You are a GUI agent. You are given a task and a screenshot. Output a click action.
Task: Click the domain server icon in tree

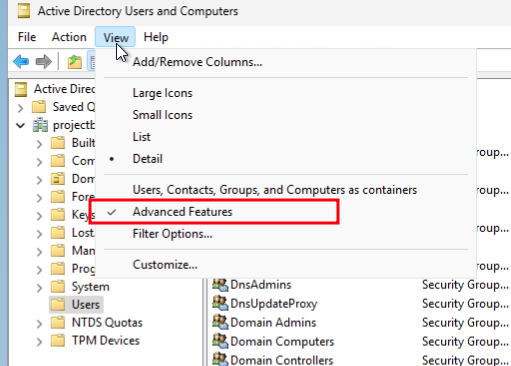tap(40, 125)
